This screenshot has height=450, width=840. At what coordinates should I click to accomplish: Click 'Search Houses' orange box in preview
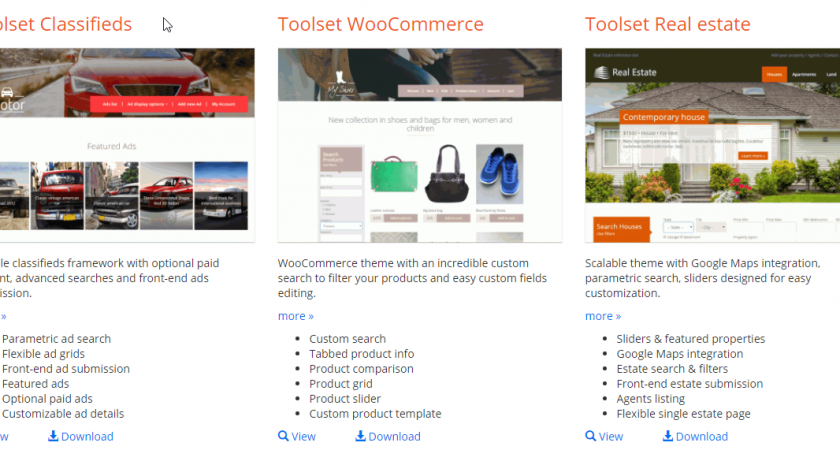tap(621, 229)
